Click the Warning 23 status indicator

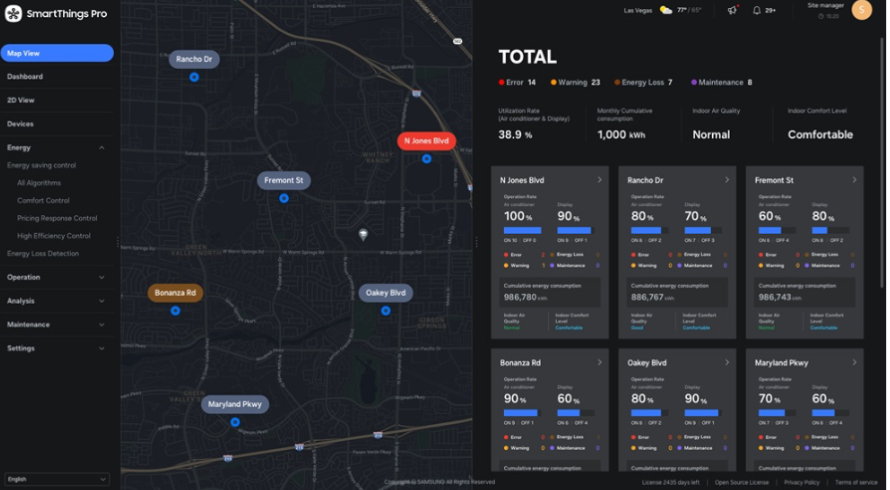tap(575, 82)
